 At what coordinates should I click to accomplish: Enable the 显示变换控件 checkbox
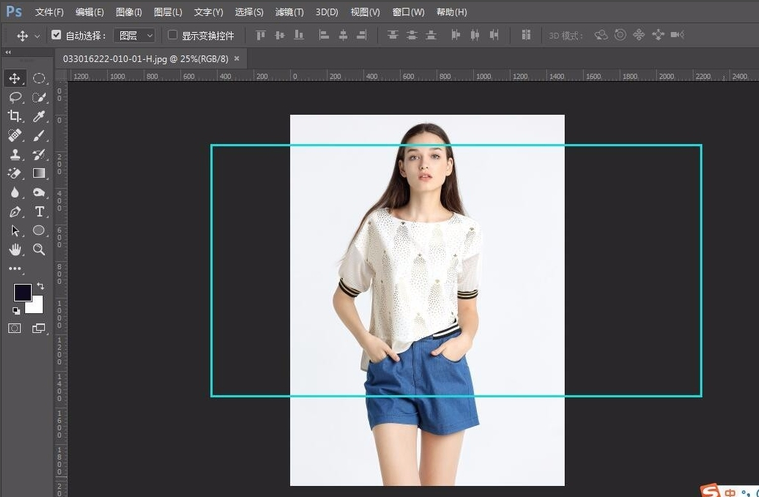tap(172, 34)
